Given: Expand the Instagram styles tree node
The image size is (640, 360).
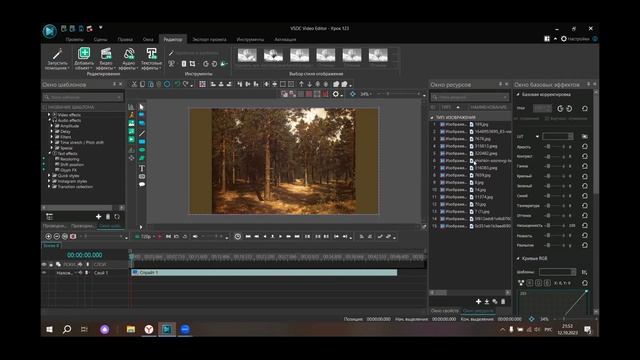Looking at the screenshot, I should click(x=49, y=181).
